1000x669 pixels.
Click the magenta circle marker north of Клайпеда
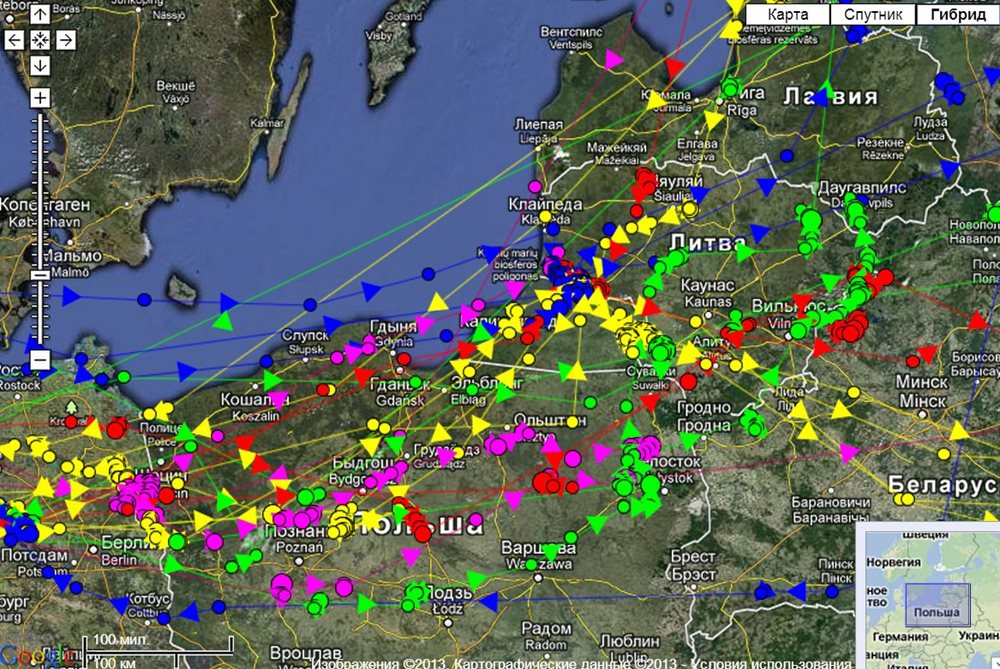(534, 187)
